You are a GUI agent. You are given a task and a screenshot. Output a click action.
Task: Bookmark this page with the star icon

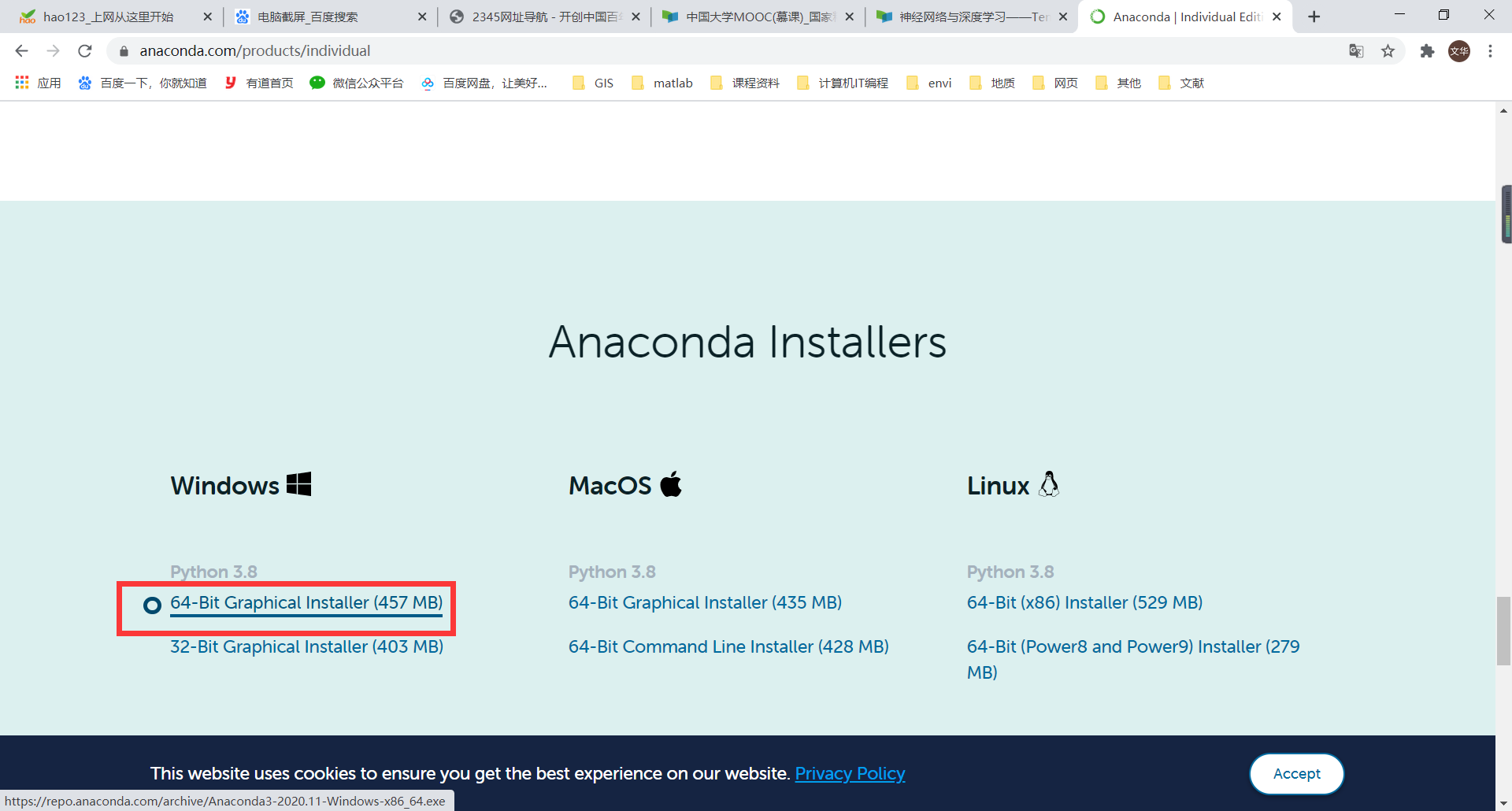point(1388,51)
